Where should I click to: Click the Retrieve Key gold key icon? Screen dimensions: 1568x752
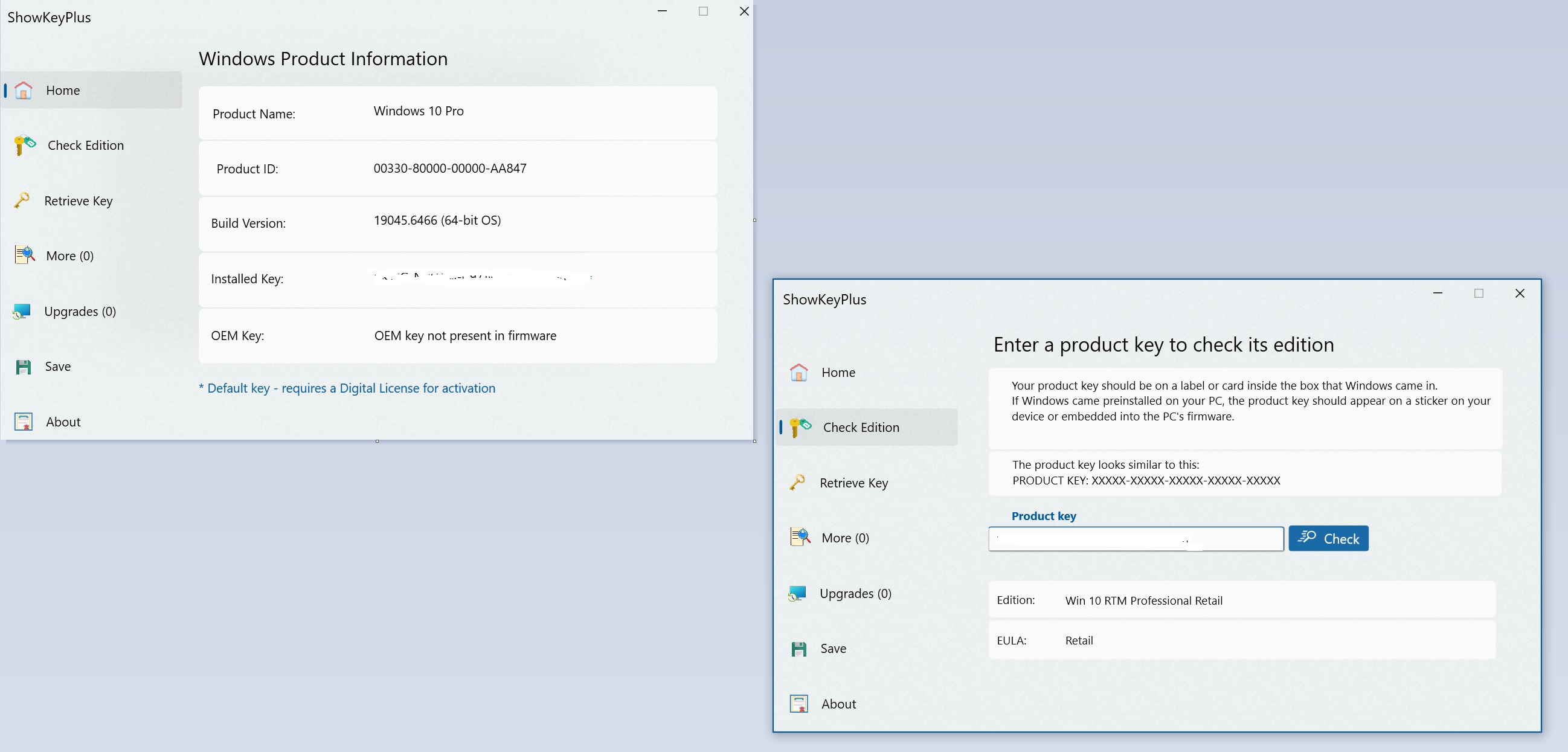click(x=23, y=201)
